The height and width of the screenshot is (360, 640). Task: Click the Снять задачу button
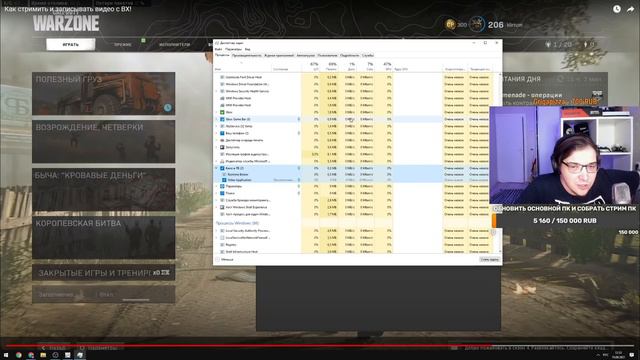[489, 260]
